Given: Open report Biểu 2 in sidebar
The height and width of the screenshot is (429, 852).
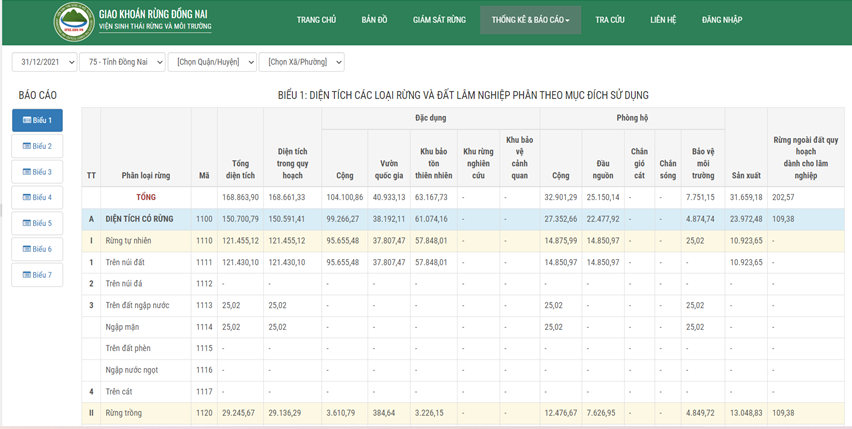Looking at the screenshot, I should pyautogui.click(x=37, y=146).
